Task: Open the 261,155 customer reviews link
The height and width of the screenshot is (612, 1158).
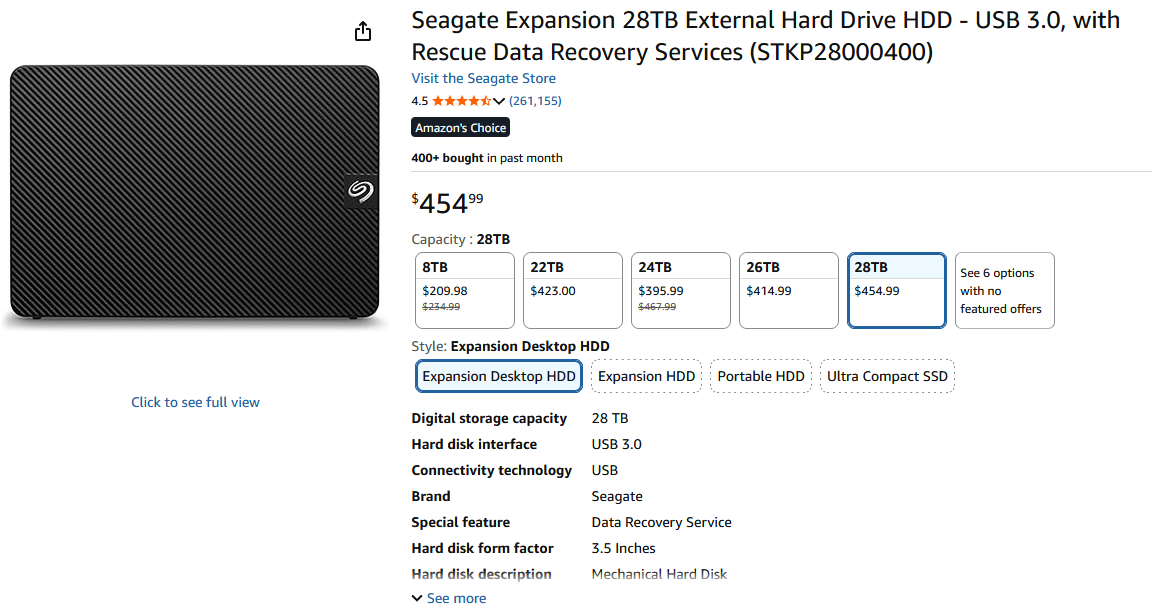Action: point(535,101)
